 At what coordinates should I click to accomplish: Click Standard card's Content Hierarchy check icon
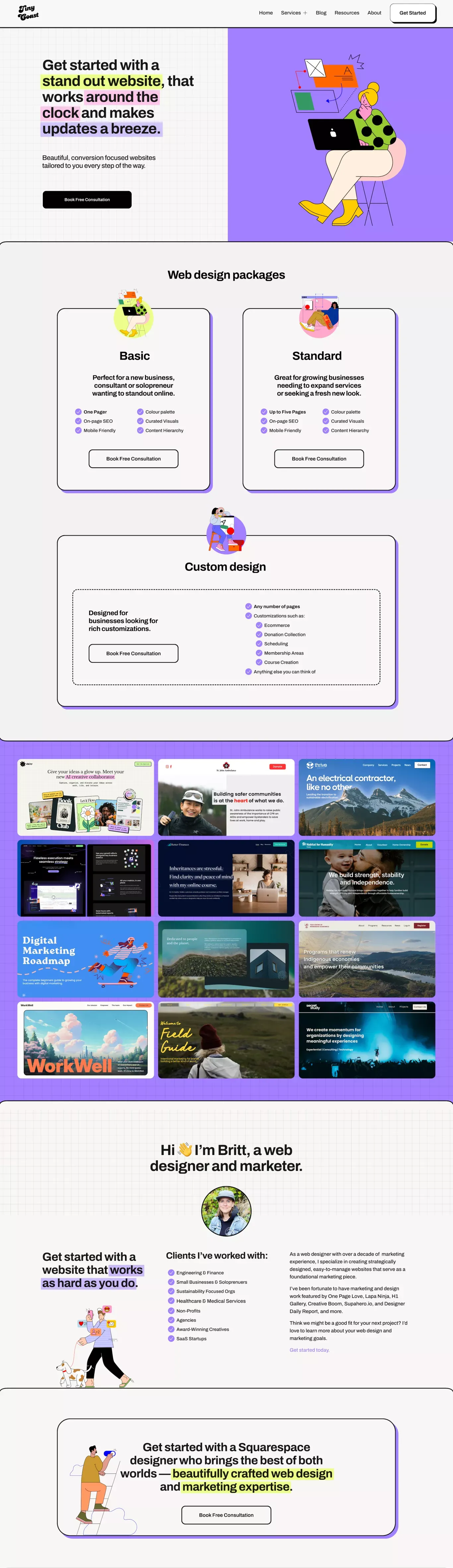click(x=326, y=430)
